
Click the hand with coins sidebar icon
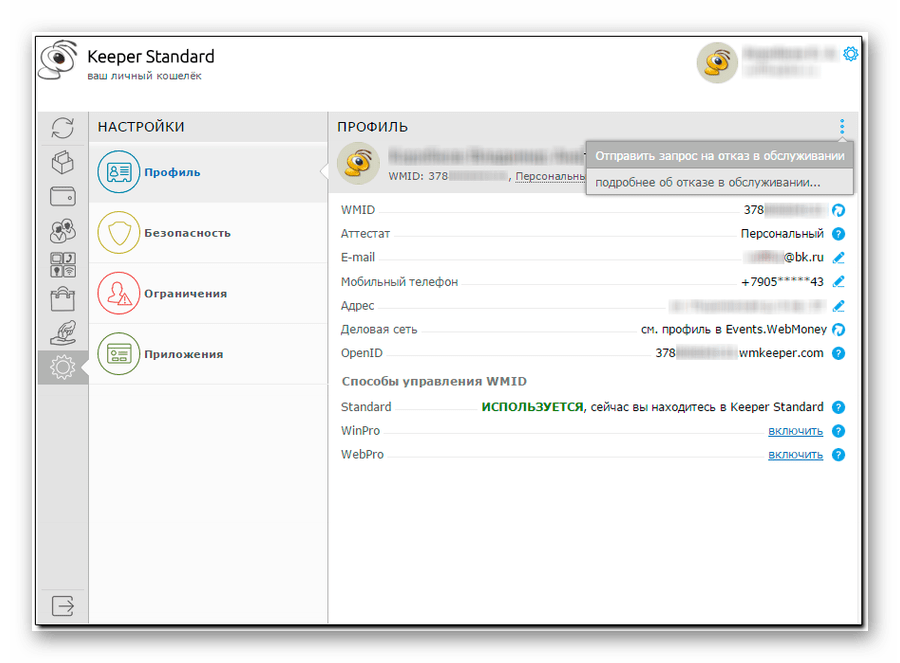point(63,333)
